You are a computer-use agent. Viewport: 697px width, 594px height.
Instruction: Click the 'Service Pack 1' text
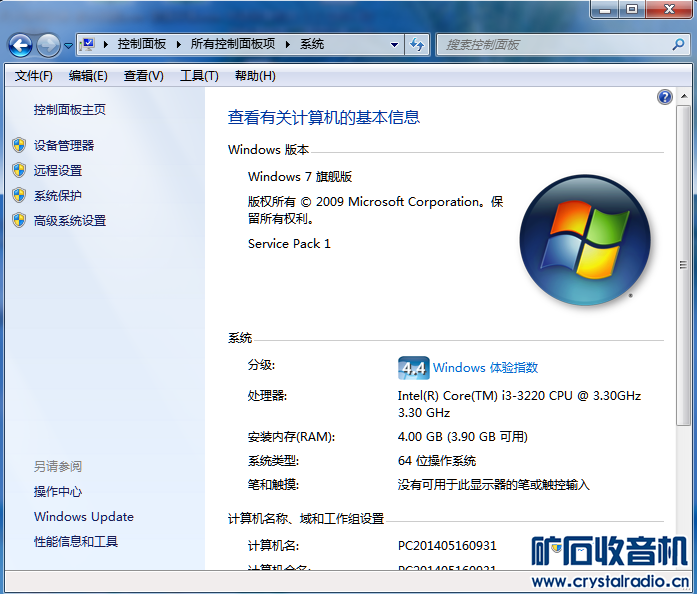(x=289, y=244)
